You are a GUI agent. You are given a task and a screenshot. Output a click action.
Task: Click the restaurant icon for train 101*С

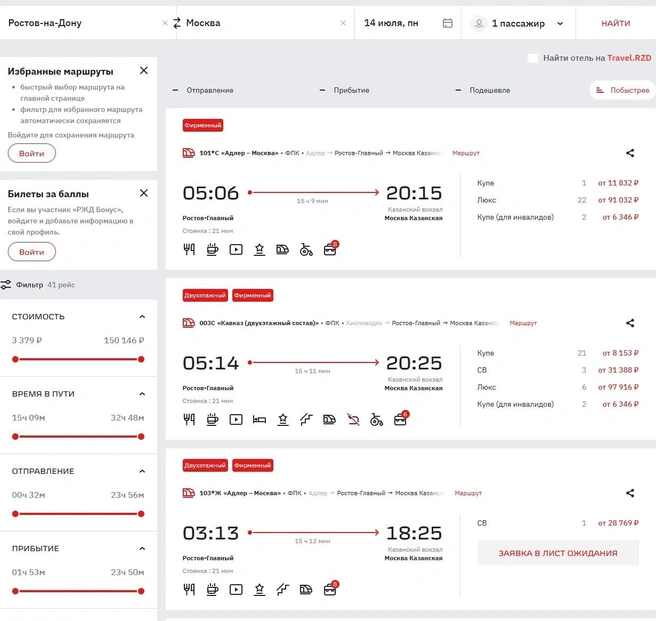pyautogui.click(x=189, y=250)
